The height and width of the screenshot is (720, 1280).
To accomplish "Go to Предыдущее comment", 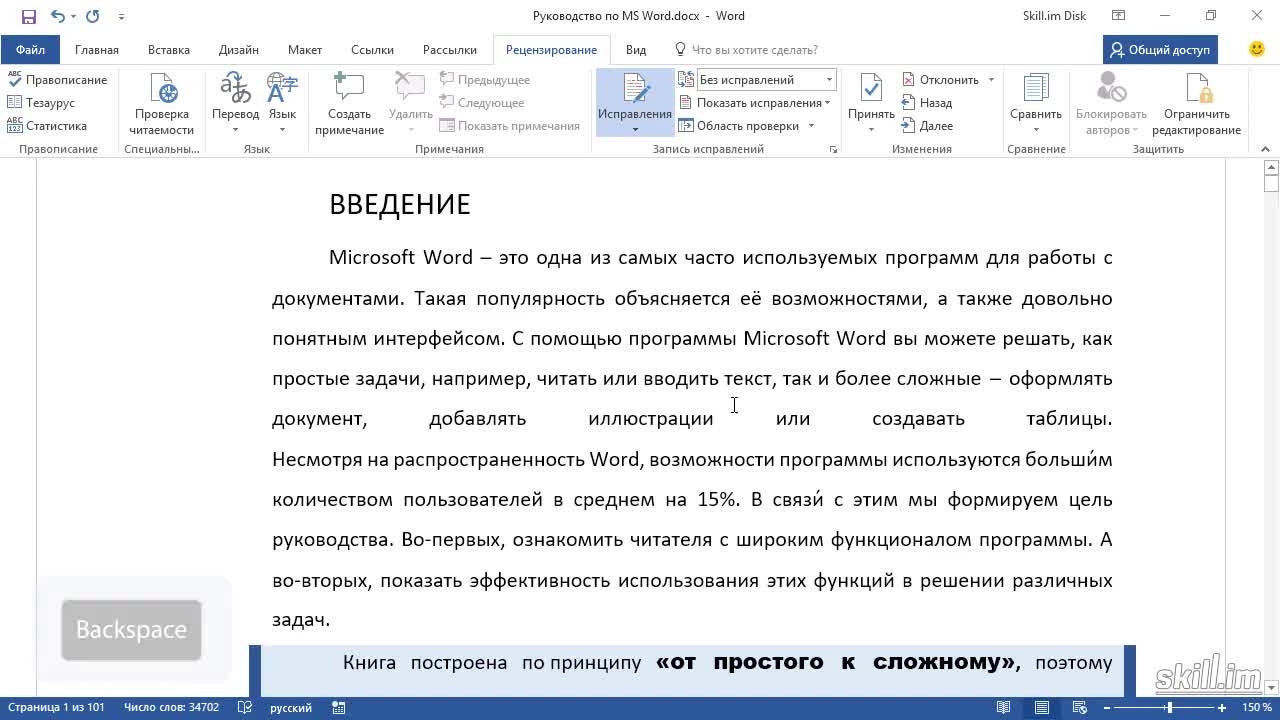I will [x=484, y=80].
